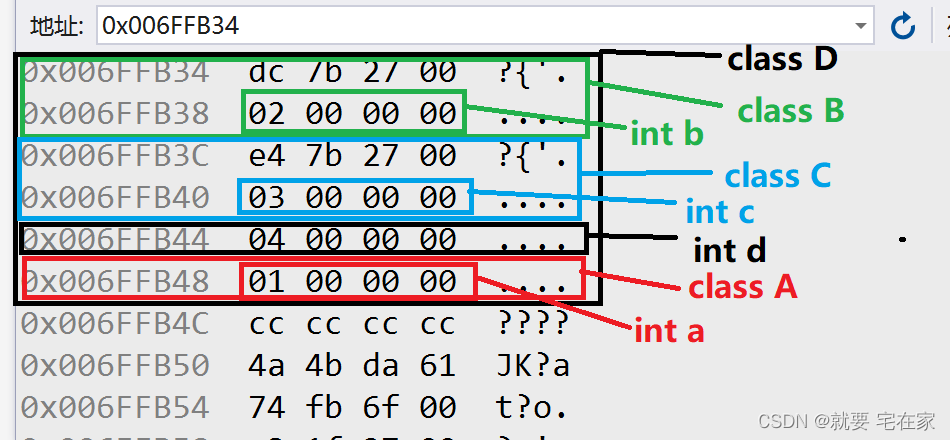
Task: Click the uninitialized bytes cc cc cc cc
Action: click(x=352, y=324)
